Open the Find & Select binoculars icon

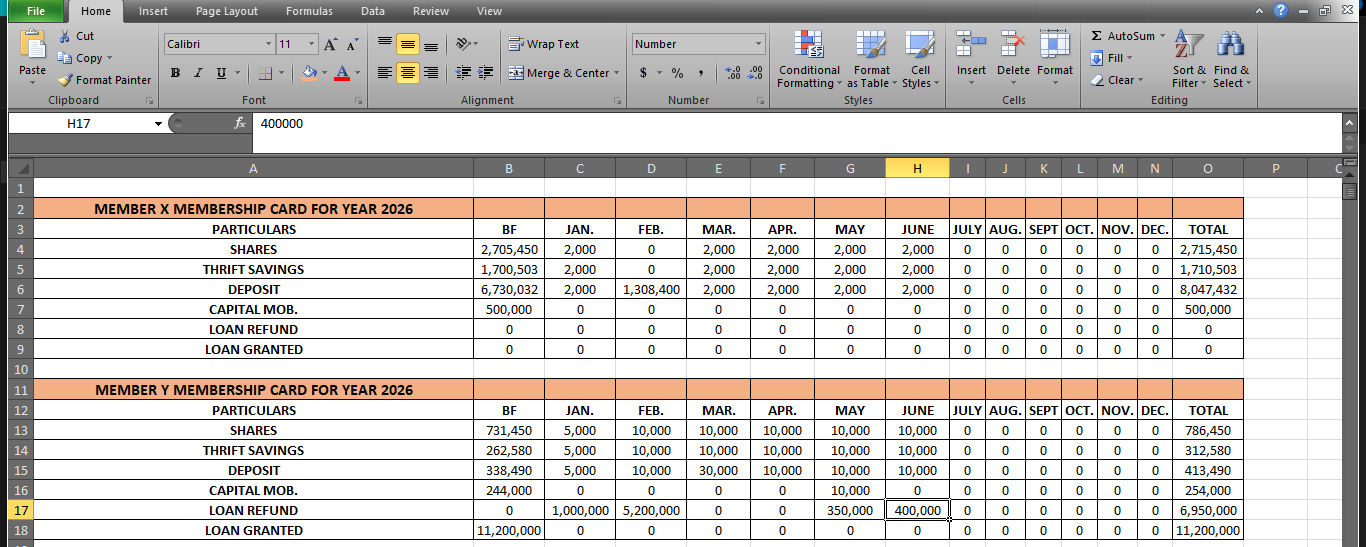(x=1231, y=46)
